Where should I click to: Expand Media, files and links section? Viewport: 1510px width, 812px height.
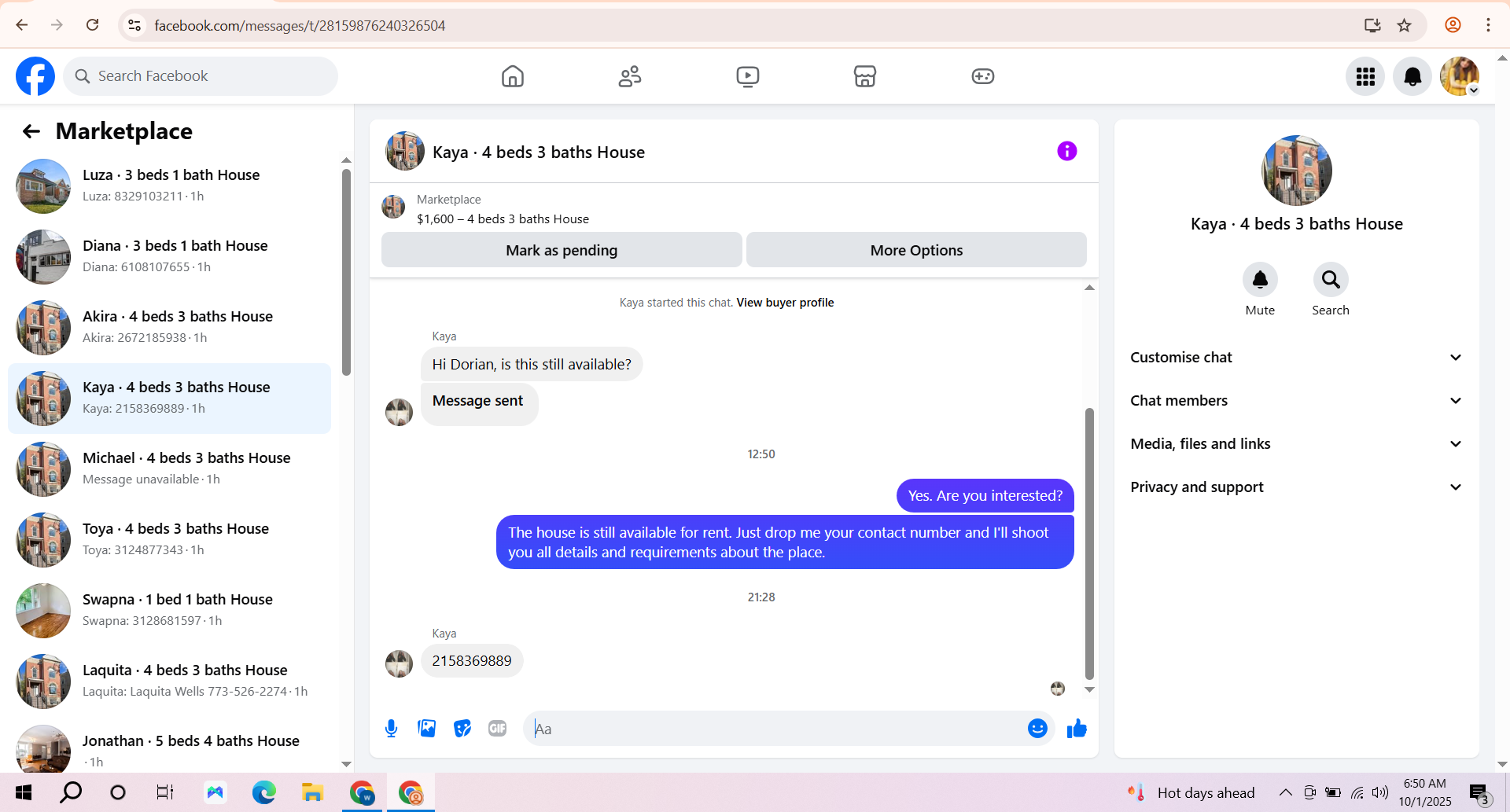tap(1296, 444)
